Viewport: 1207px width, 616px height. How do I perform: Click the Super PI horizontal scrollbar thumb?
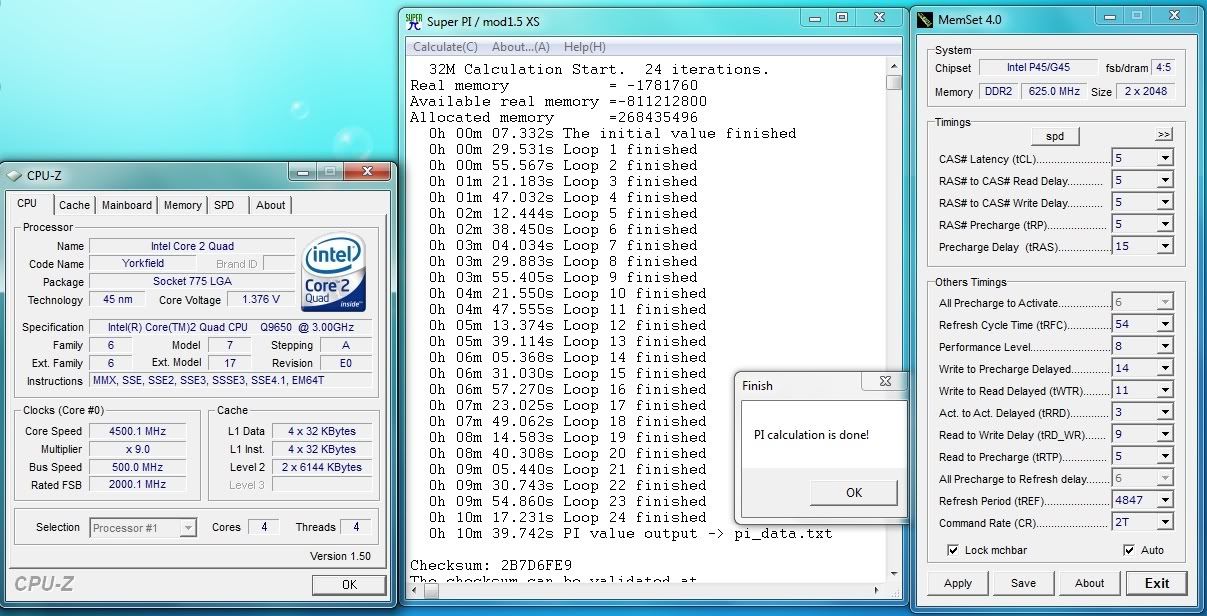pyautogui.click(x=431, y=591)
